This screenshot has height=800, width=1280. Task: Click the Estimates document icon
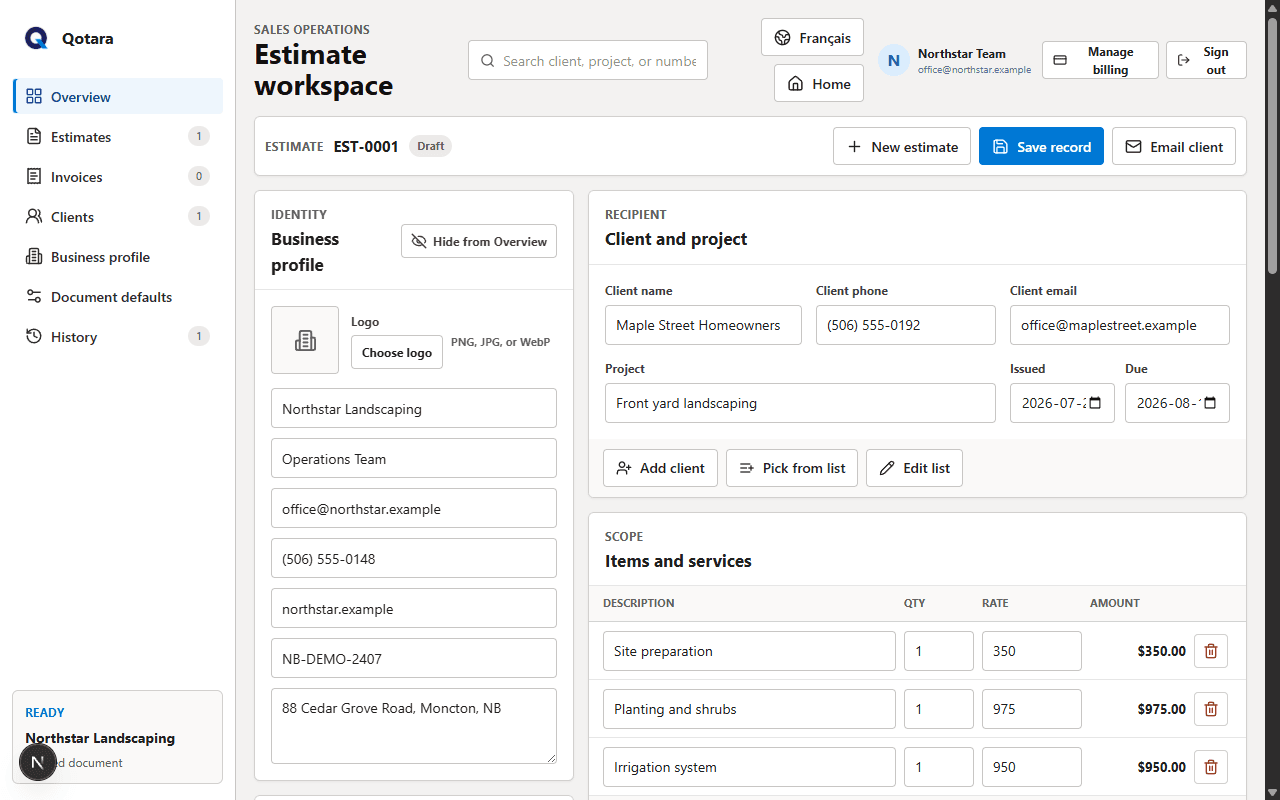click(34, 136)
